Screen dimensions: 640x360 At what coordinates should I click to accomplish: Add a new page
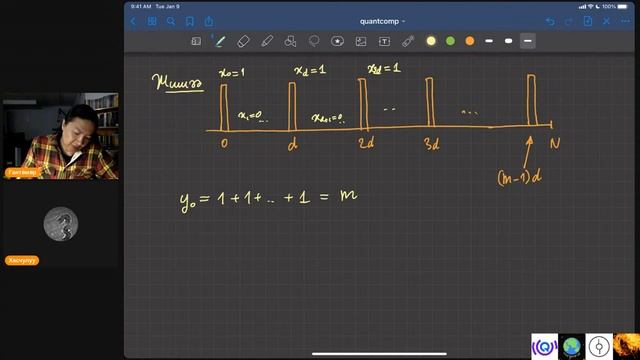coord(588,21)
